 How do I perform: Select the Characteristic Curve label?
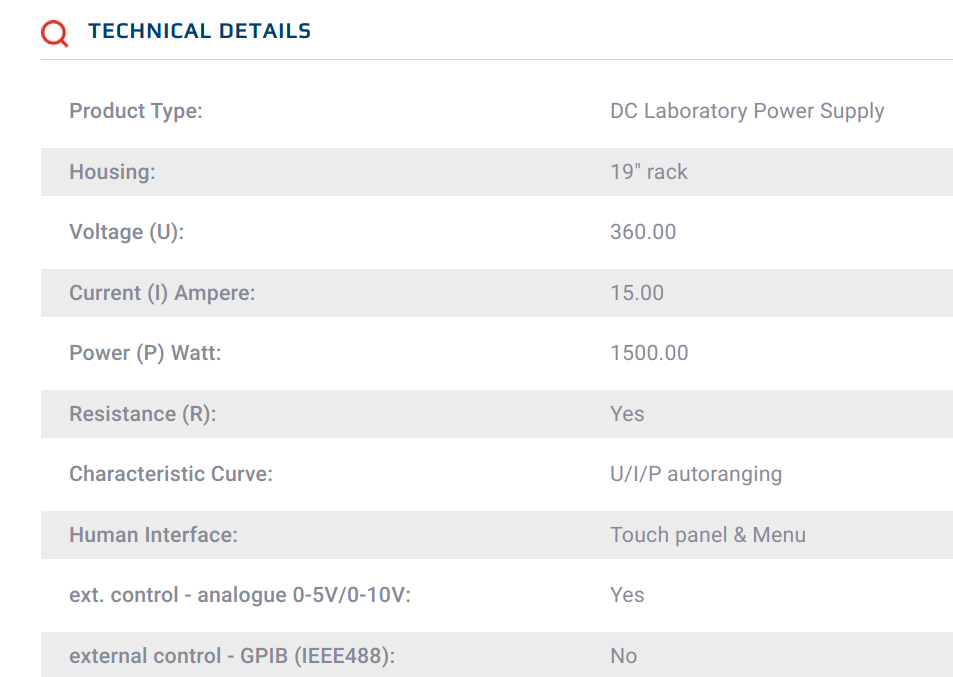pos(171,473)
